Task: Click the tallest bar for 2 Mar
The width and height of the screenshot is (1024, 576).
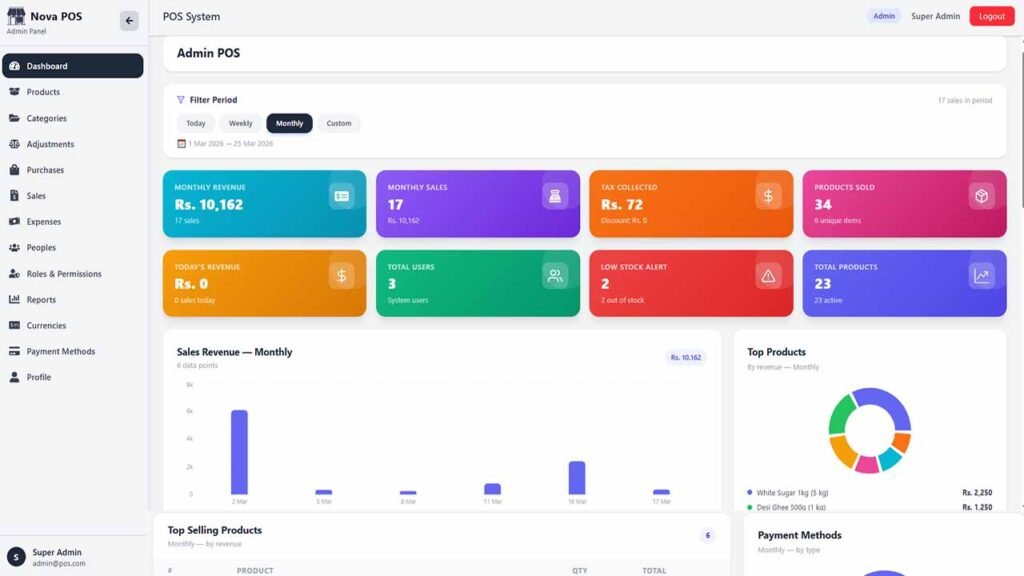Action: click(239, 452)
